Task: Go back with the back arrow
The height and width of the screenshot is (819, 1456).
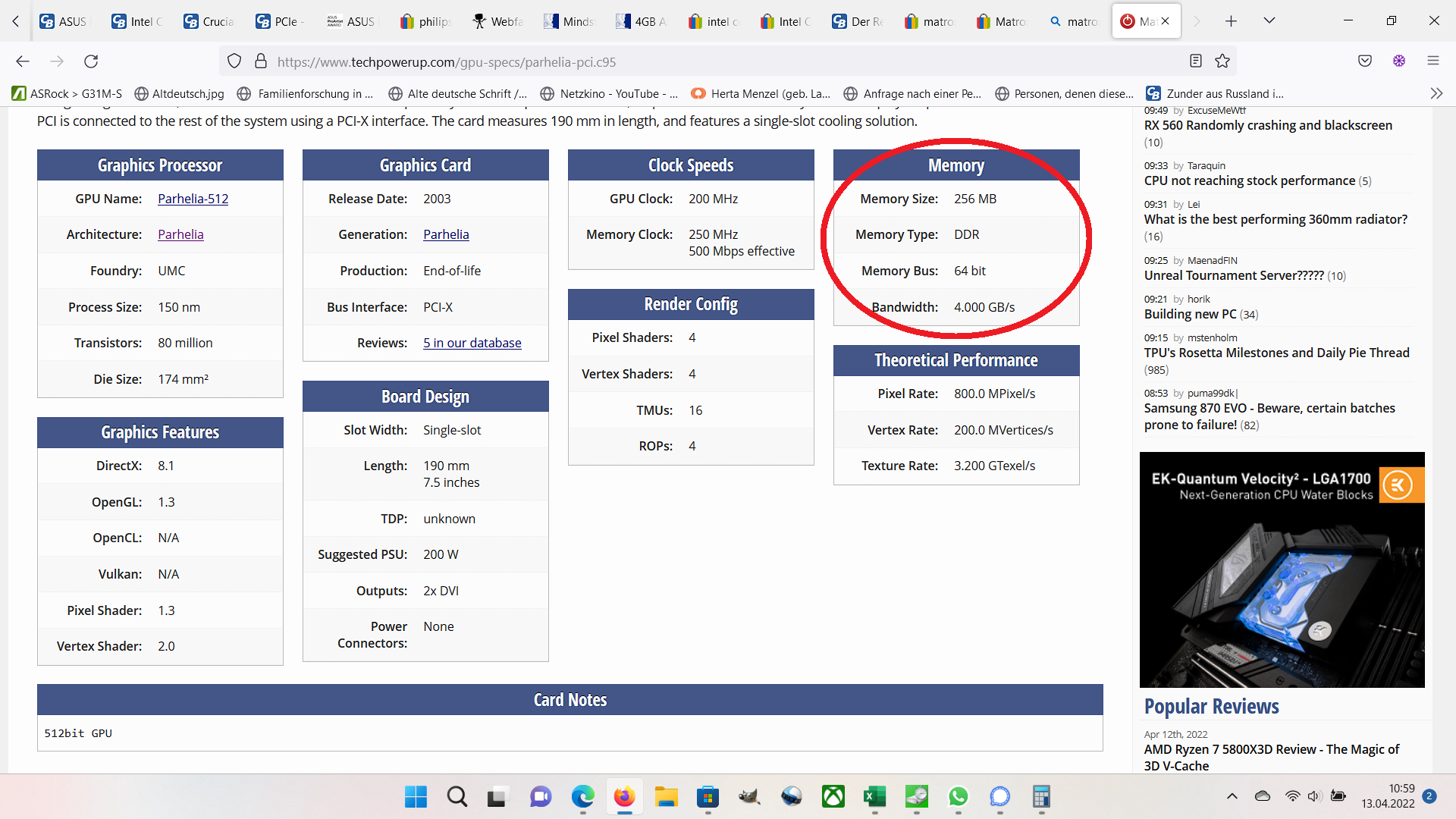Action: (x=23, y=61)
